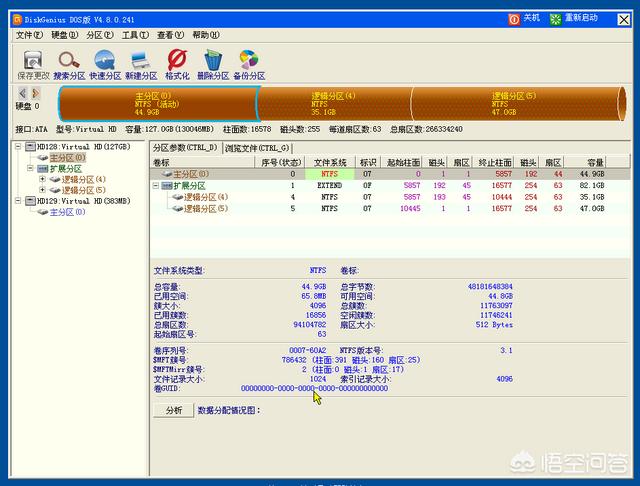
Task: Select the 逻辑分区(4) tree label
Action: point(84,179)
